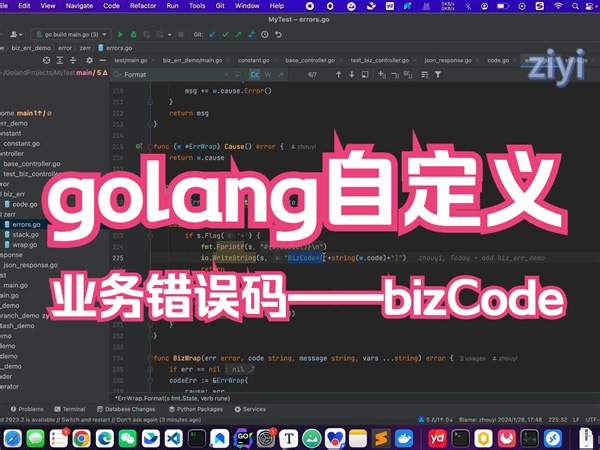Commit changes with Git green checkmark
The width and height of the screenshot is (600, 450).
pos(225,34)
